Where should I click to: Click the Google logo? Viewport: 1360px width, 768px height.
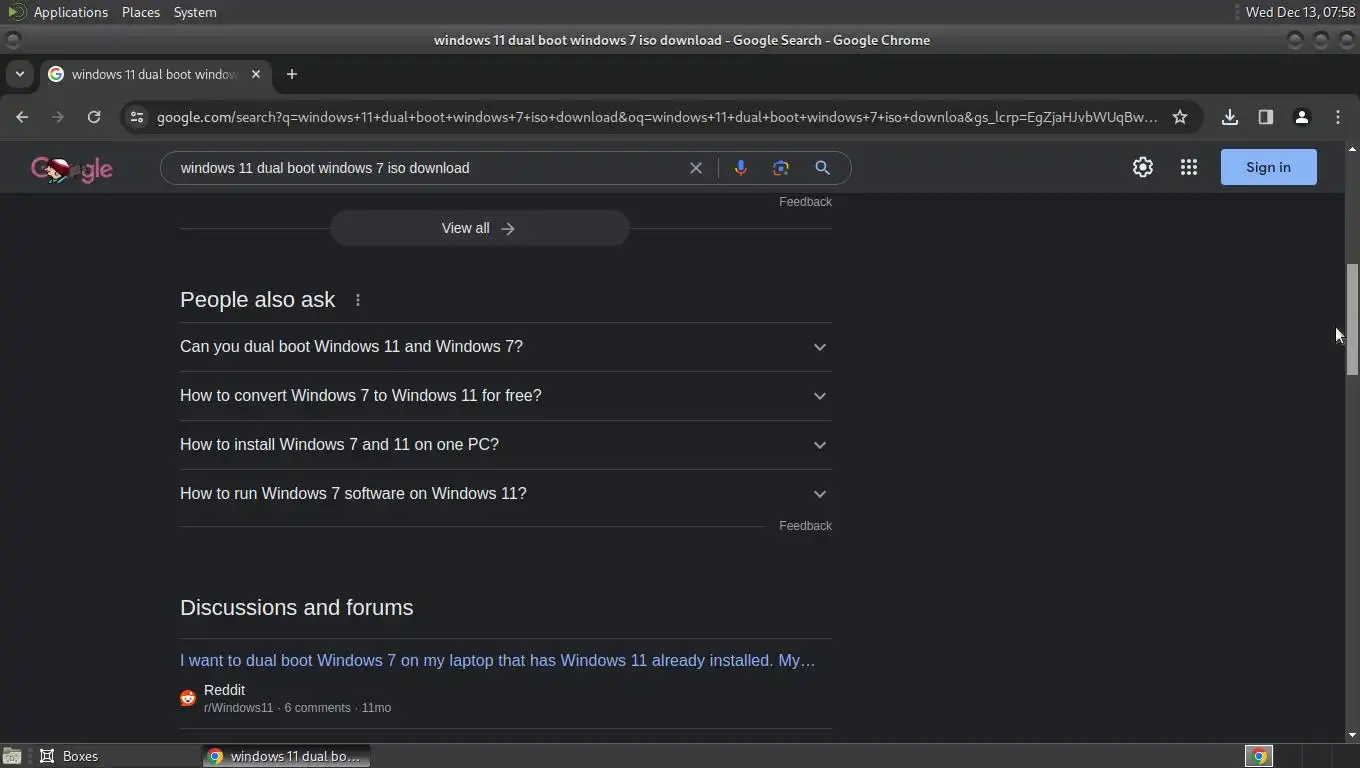pos(72,169)
